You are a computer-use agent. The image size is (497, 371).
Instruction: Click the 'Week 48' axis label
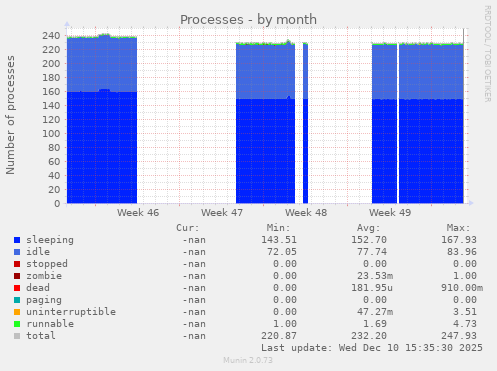(x=306, y=213)
